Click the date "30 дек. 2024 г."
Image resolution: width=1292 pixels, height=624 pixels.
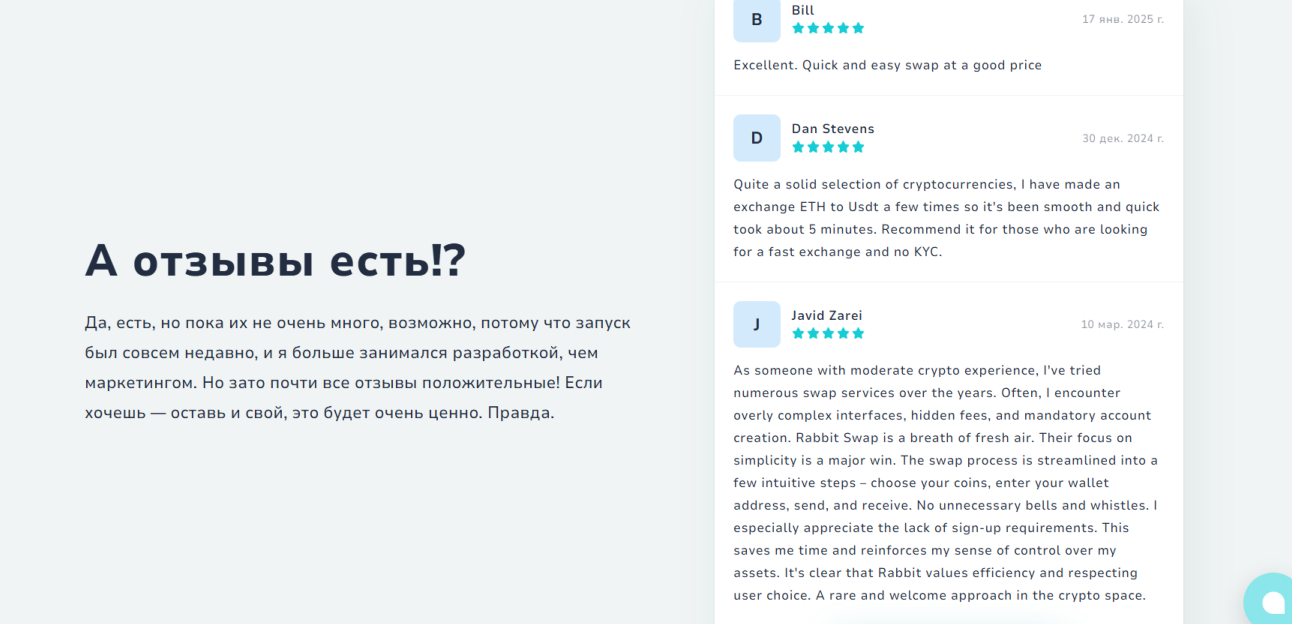tap(1122, 138)
